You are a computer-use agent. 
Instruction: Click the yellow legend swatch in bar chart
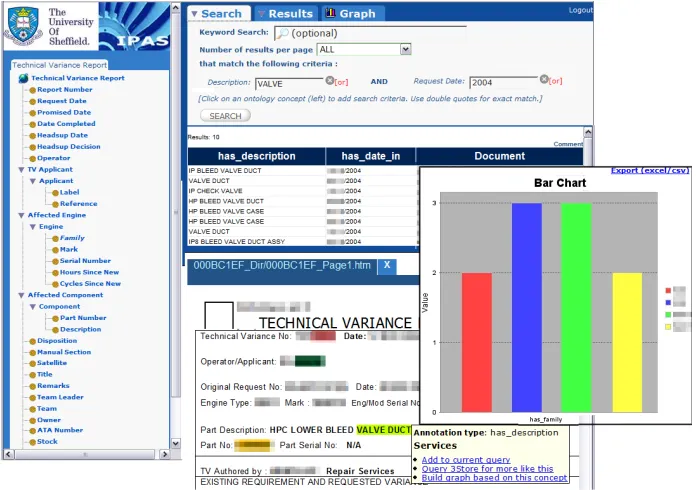(x=668, y=327)
